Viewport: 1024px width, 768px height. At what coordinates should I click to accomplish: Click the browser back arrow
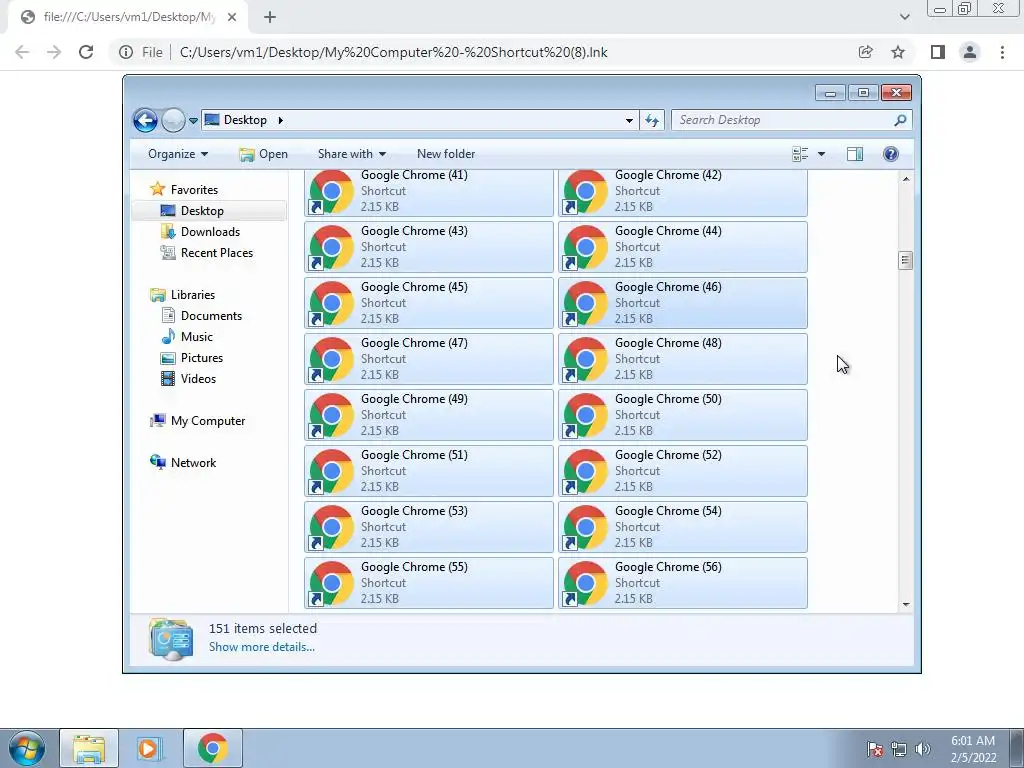pyautogui.click(x=22, y=52)
